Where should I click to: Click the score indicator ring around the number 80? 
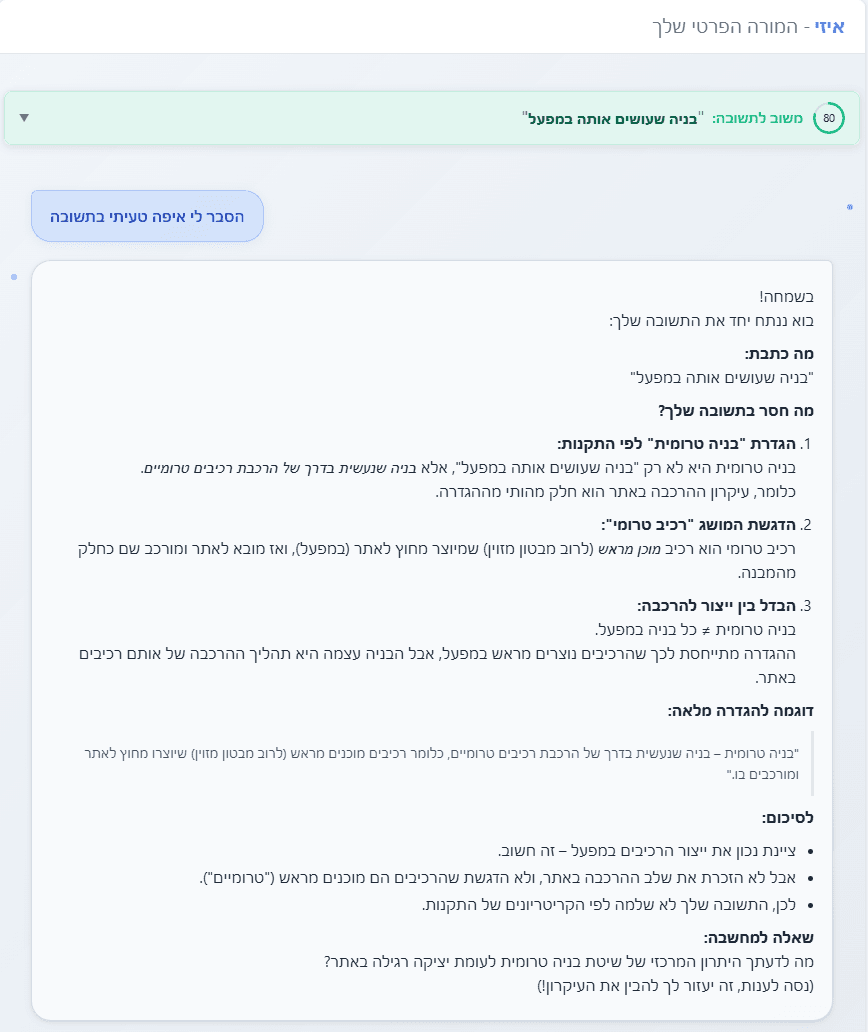click(x=827, y=117)
